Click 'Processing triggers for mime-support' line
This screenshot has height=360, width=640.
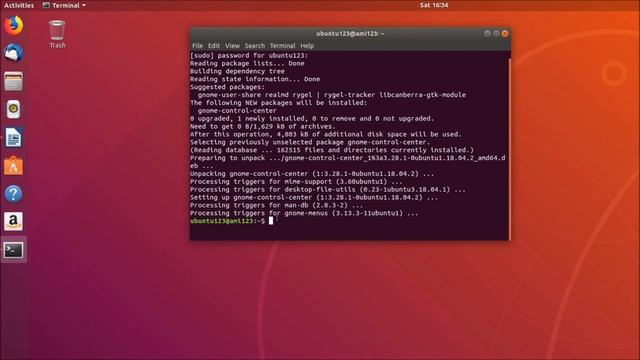click(296, 182)
